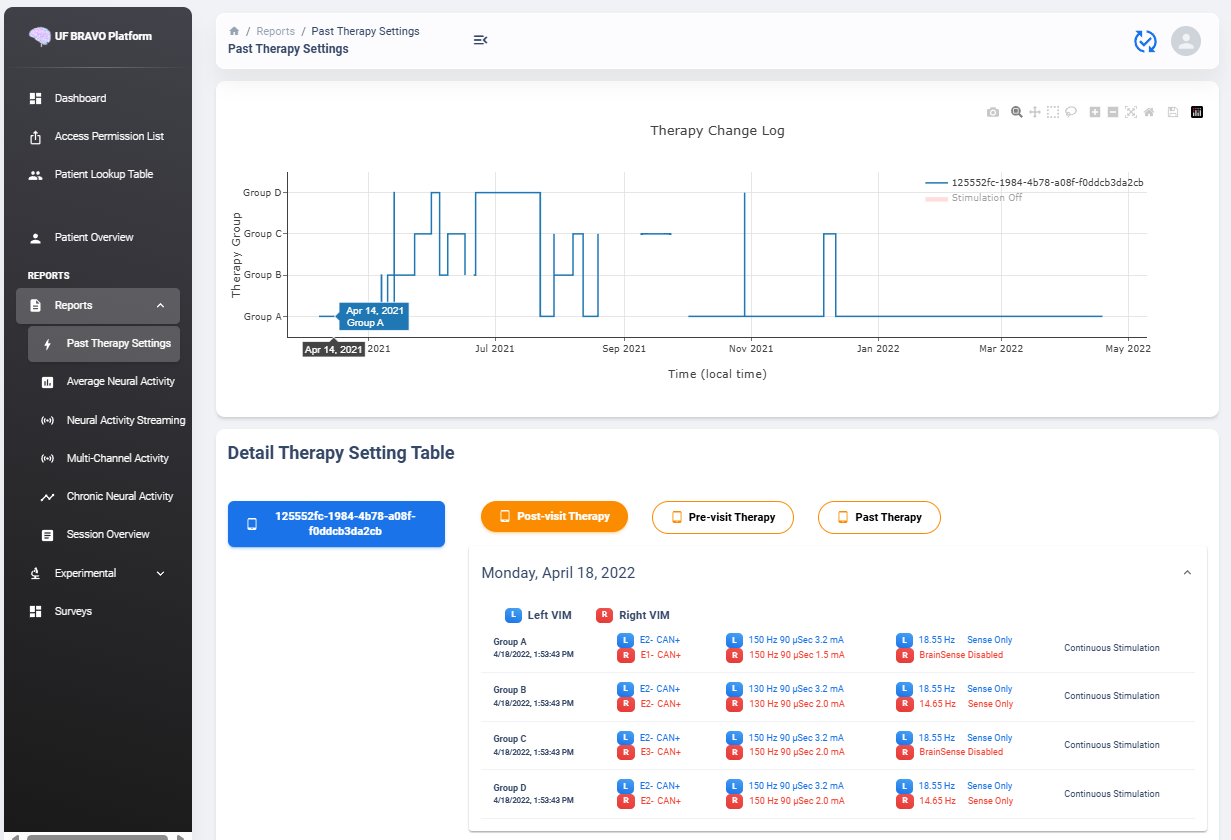Toggle stimulation-off legend entry visibility
Image resolution: width=1231 pixels, height=840 pixels.
pyautogui.click(x=986, y=198)
